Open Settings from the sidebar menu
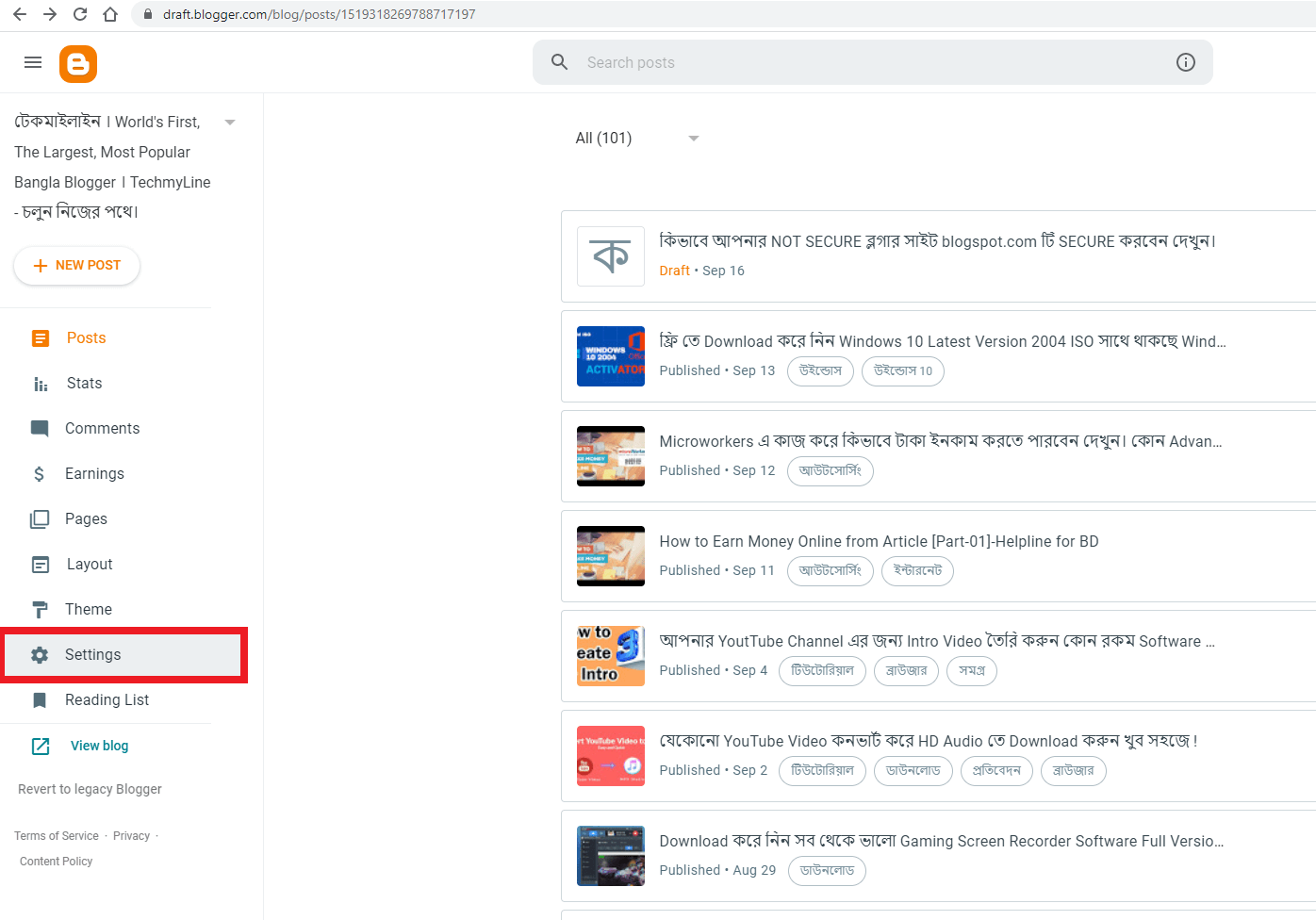The height and width of the screenshot is (920, 1316). click(x=92, y=654)
